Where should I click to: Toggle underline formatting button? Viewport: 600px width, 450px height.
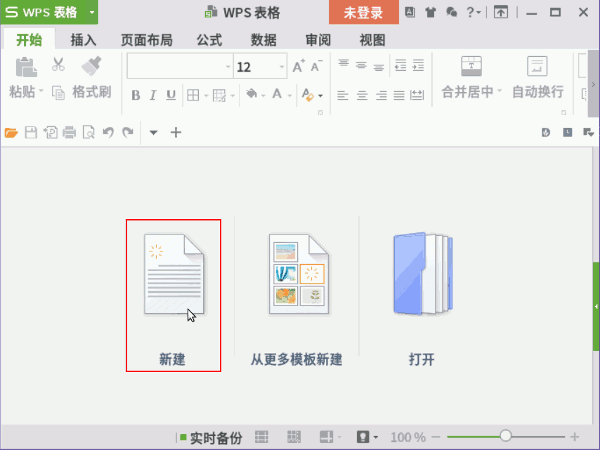pyautogui.click(x=170, y=96)
